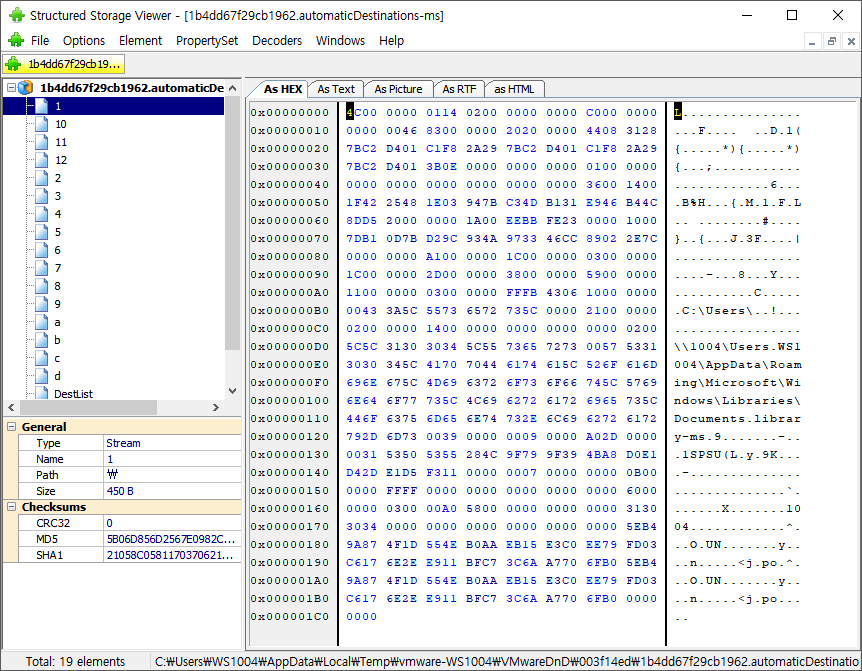Click the tree scroll-down arrow
Image resolution: width=862 pixels, height=671 pixels.
coord(233,391)
